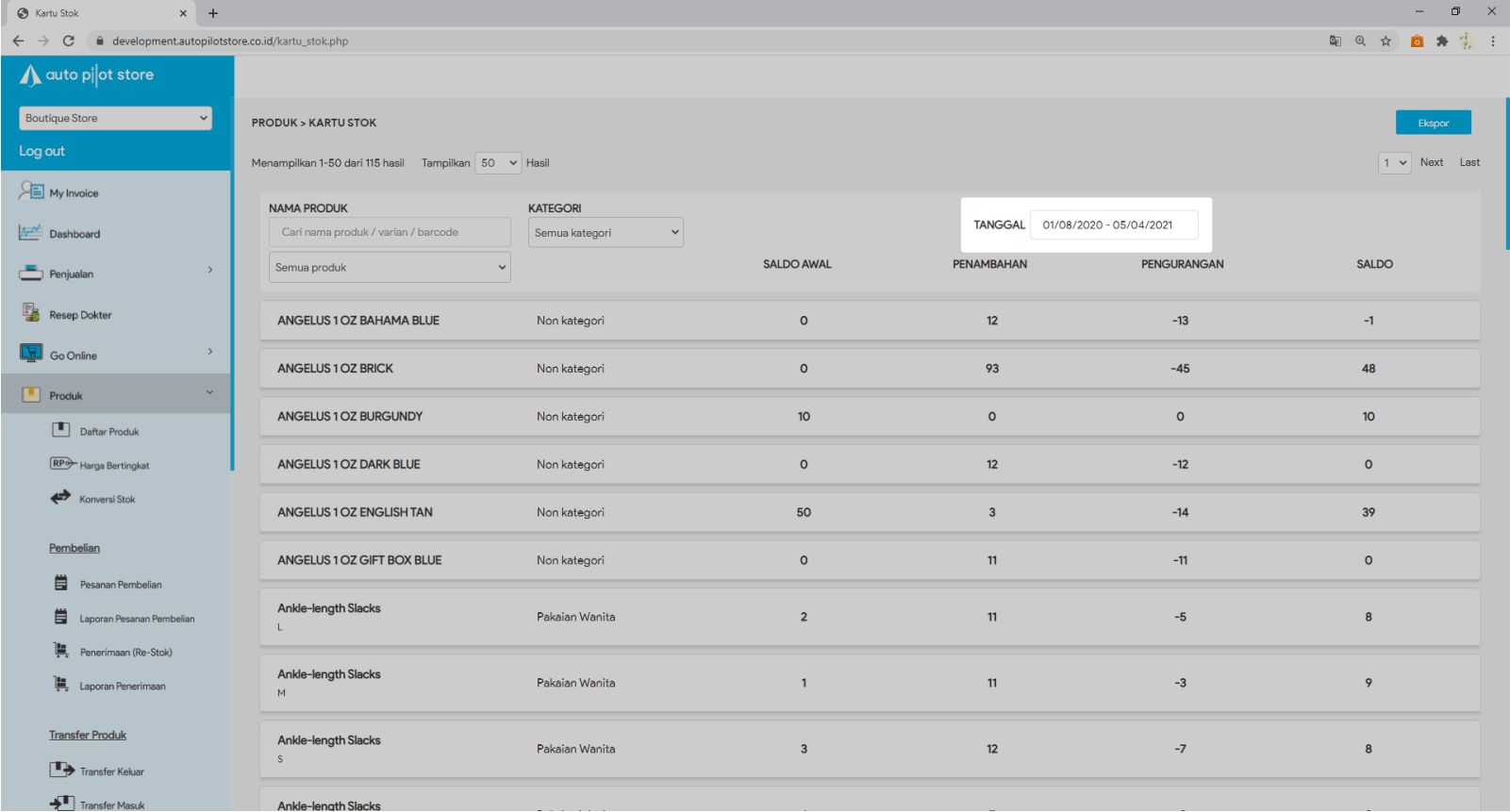1510x812 pixels.
Task: Click the Transfer Keluar icon
Action: click(x=62, y=770)
